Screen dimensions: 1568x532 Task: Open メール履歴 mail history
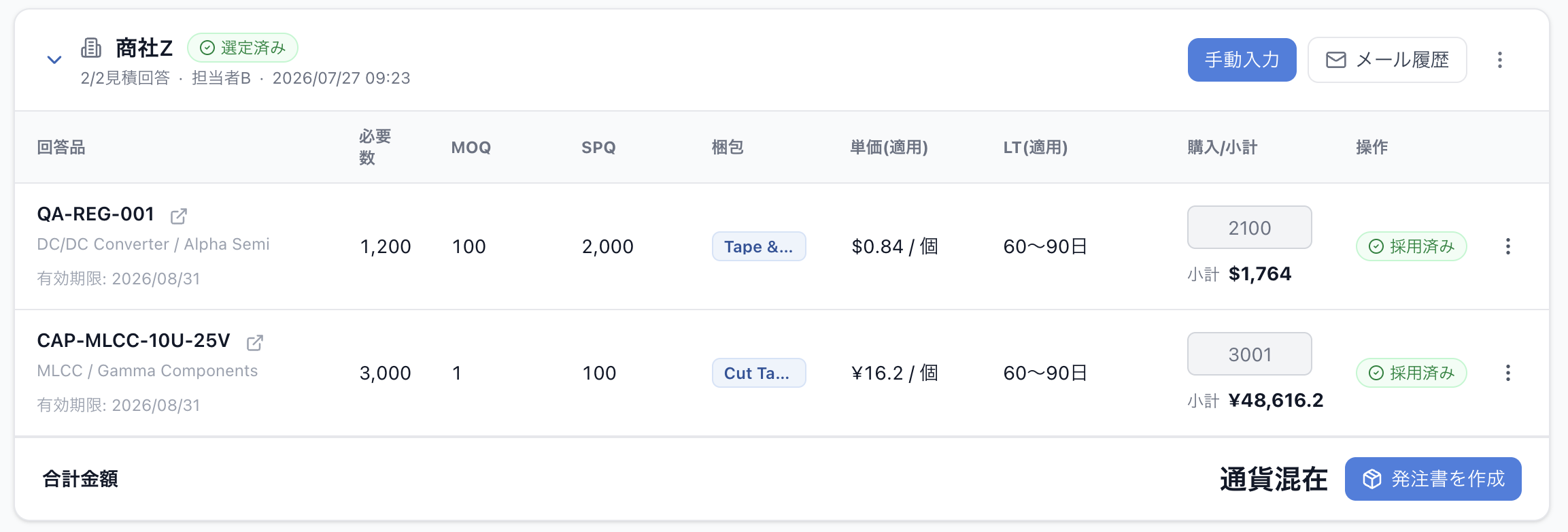(x=1387, y=60)
